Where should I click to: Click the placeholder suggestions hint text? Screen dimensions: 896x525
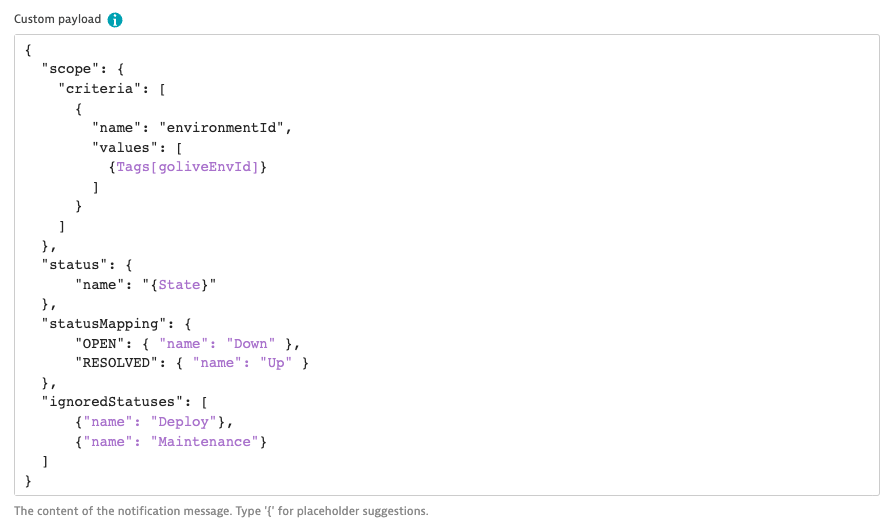[221, 511]
